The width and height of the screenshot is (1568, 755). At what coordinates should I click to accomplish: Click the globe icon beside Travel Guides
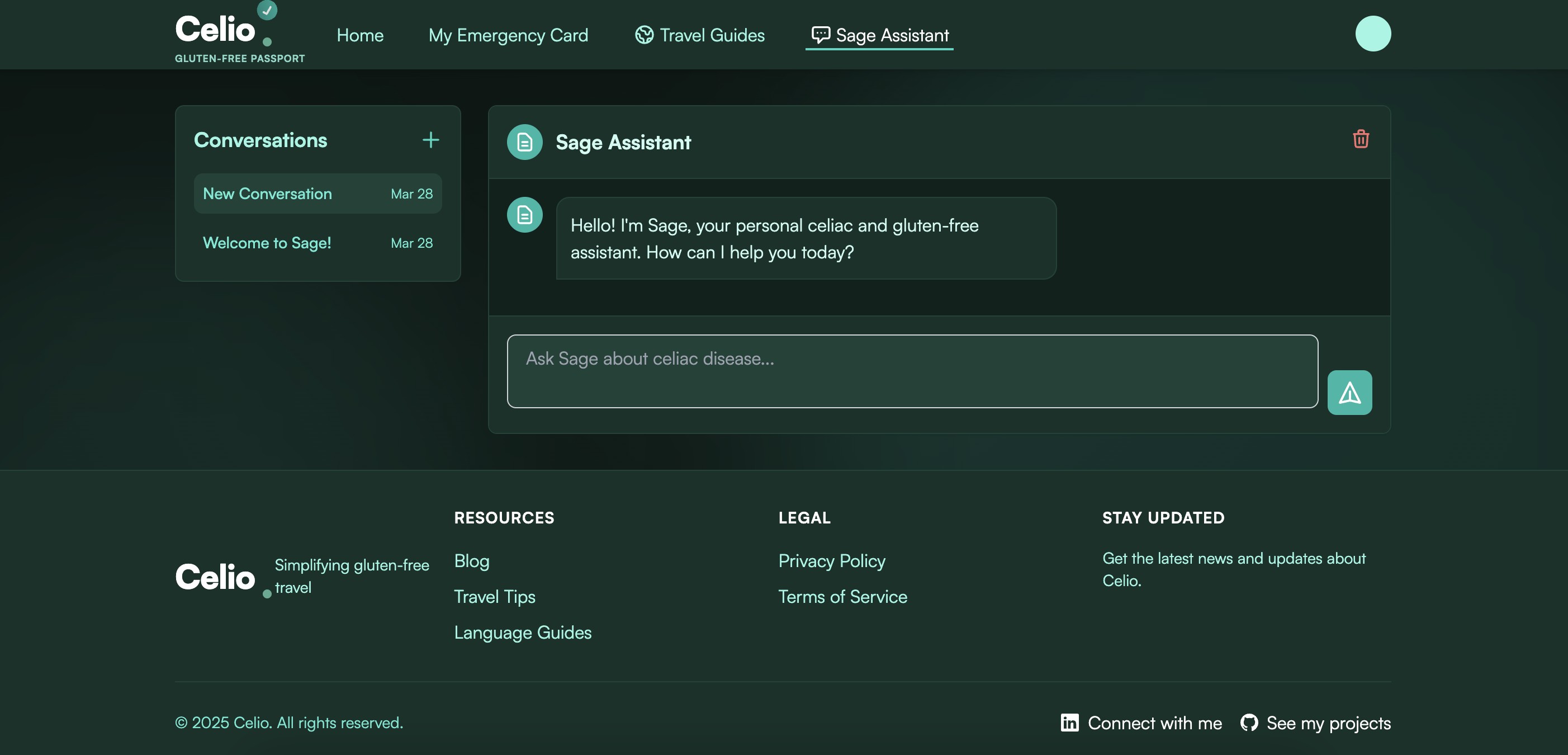[643, 35]
